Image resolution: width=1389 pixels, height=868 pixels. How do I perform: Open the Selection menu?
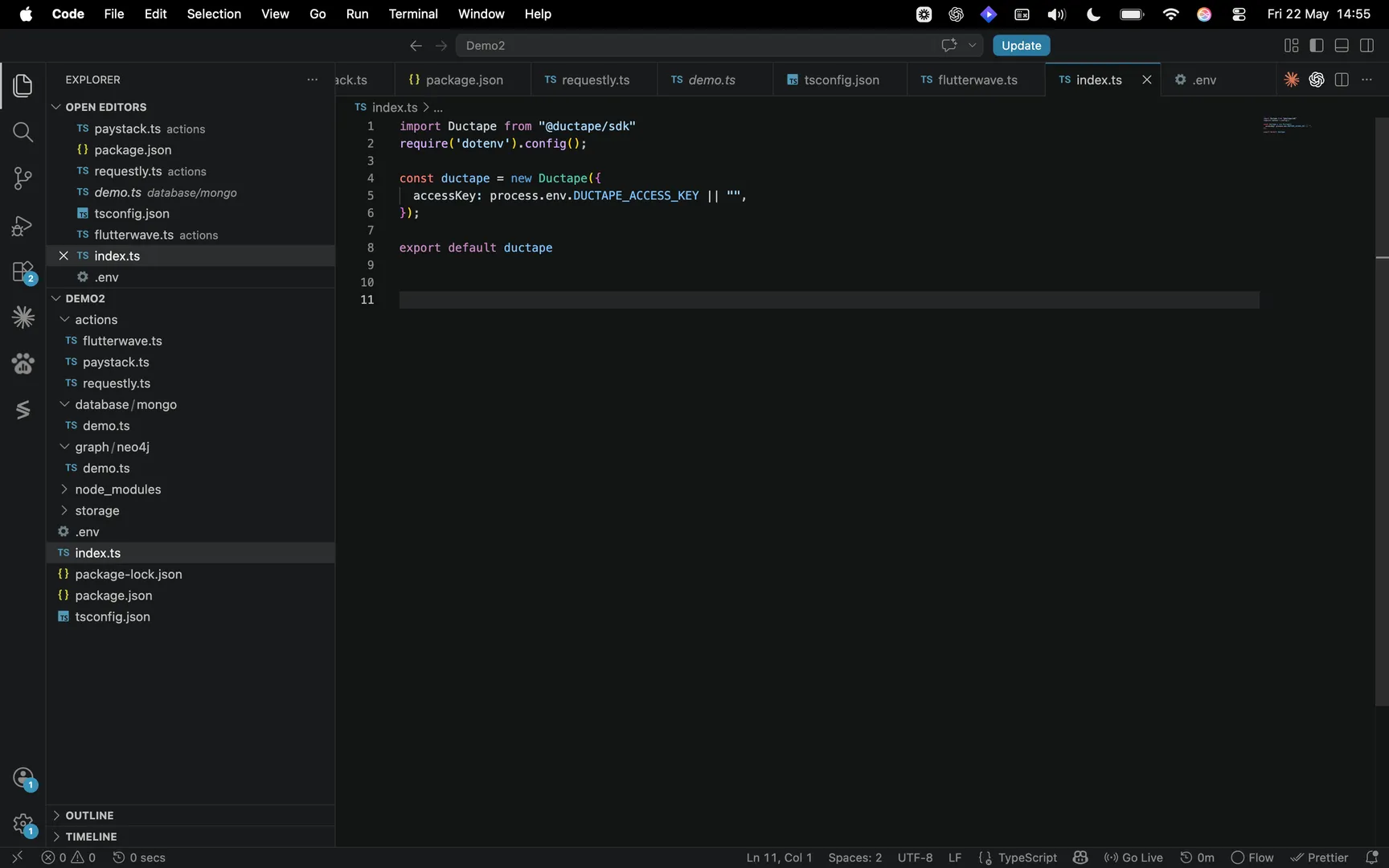214,14
